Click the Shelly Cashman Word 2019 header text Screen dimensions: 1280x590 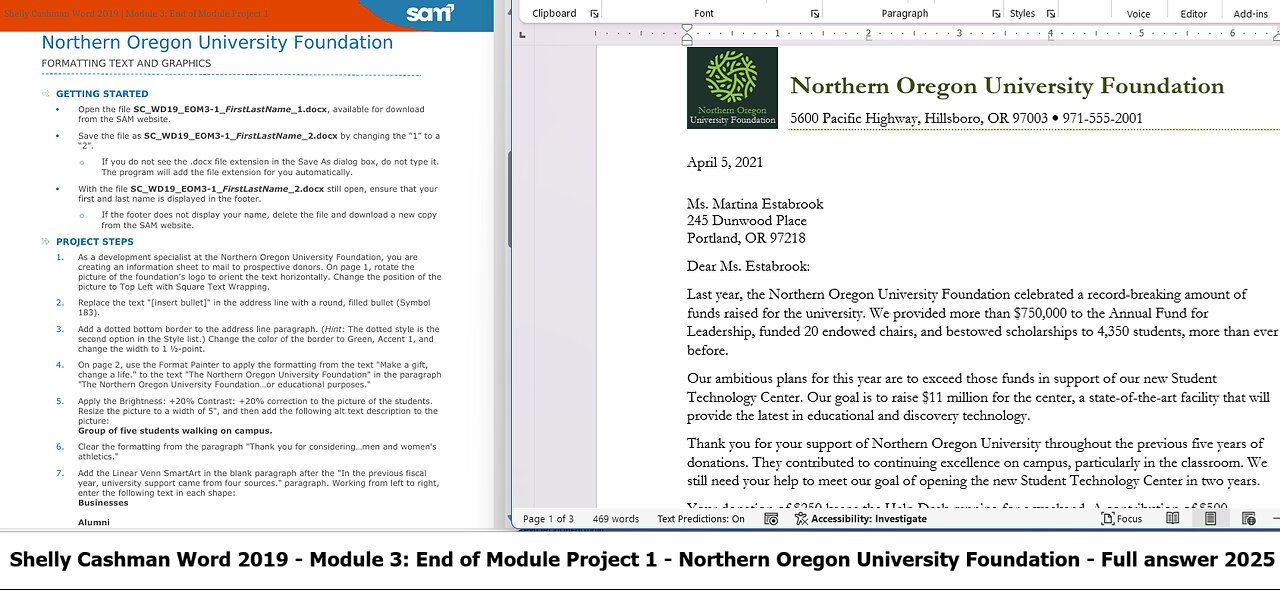point(136,13)
